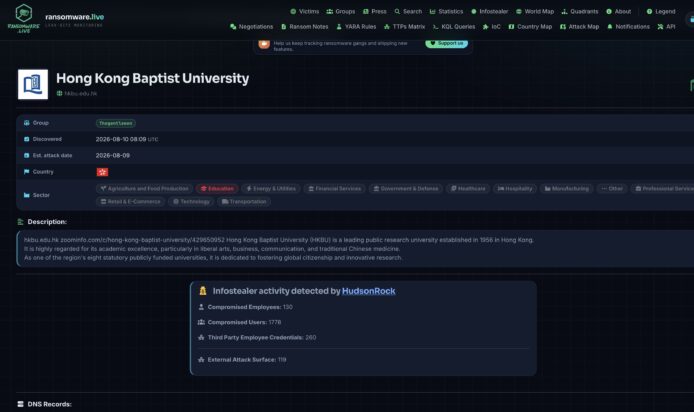
Task: Open the Groups page
Action: point(340,12)
